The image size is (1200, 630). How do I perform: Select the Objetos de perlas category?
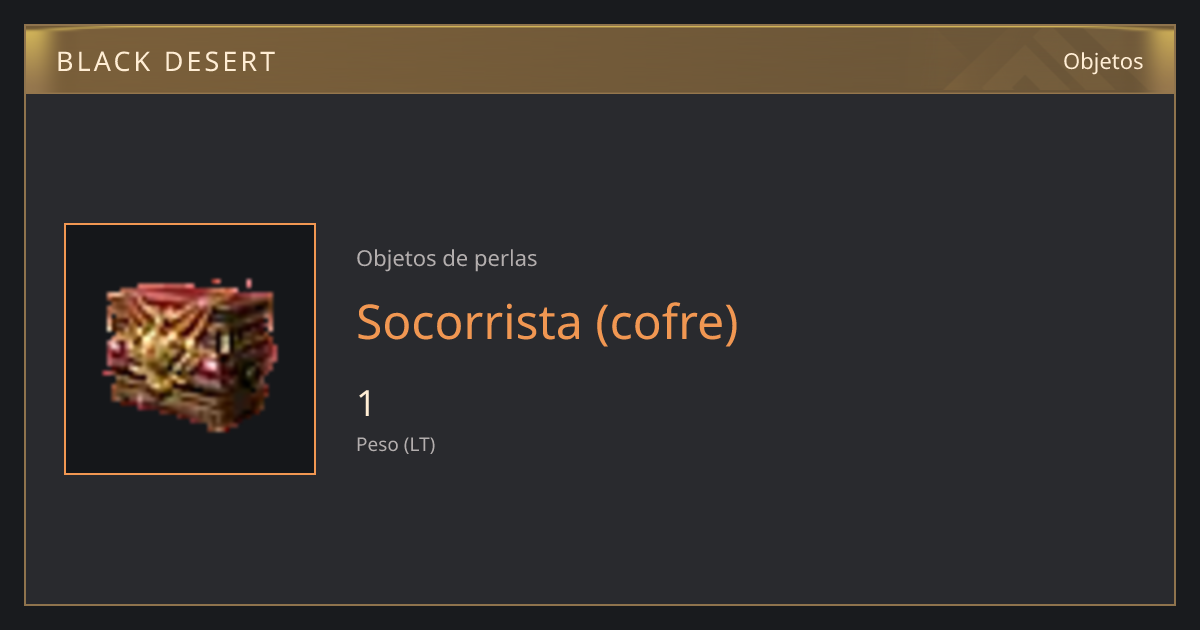447,259
